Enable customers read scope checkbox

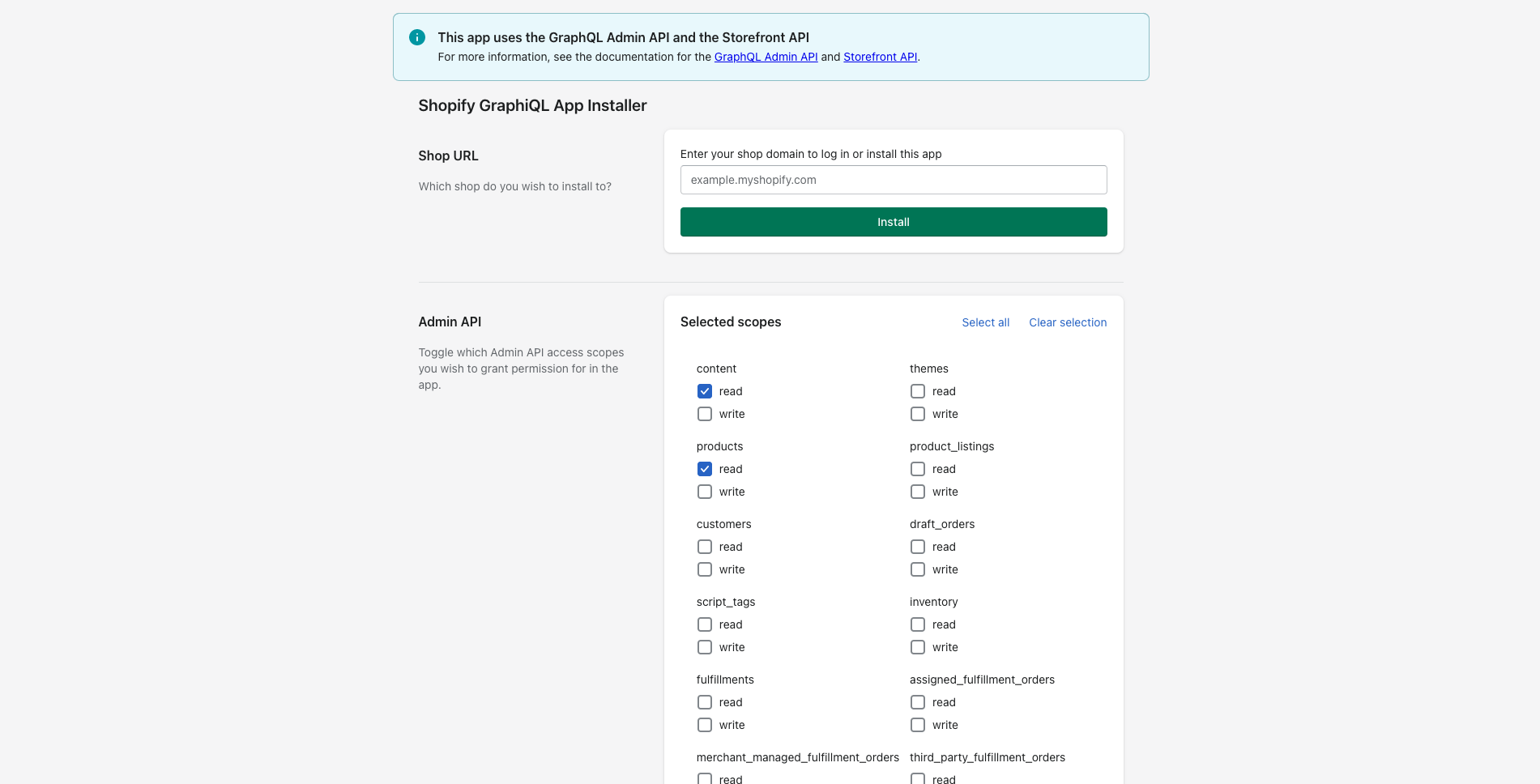pos(705,547)
